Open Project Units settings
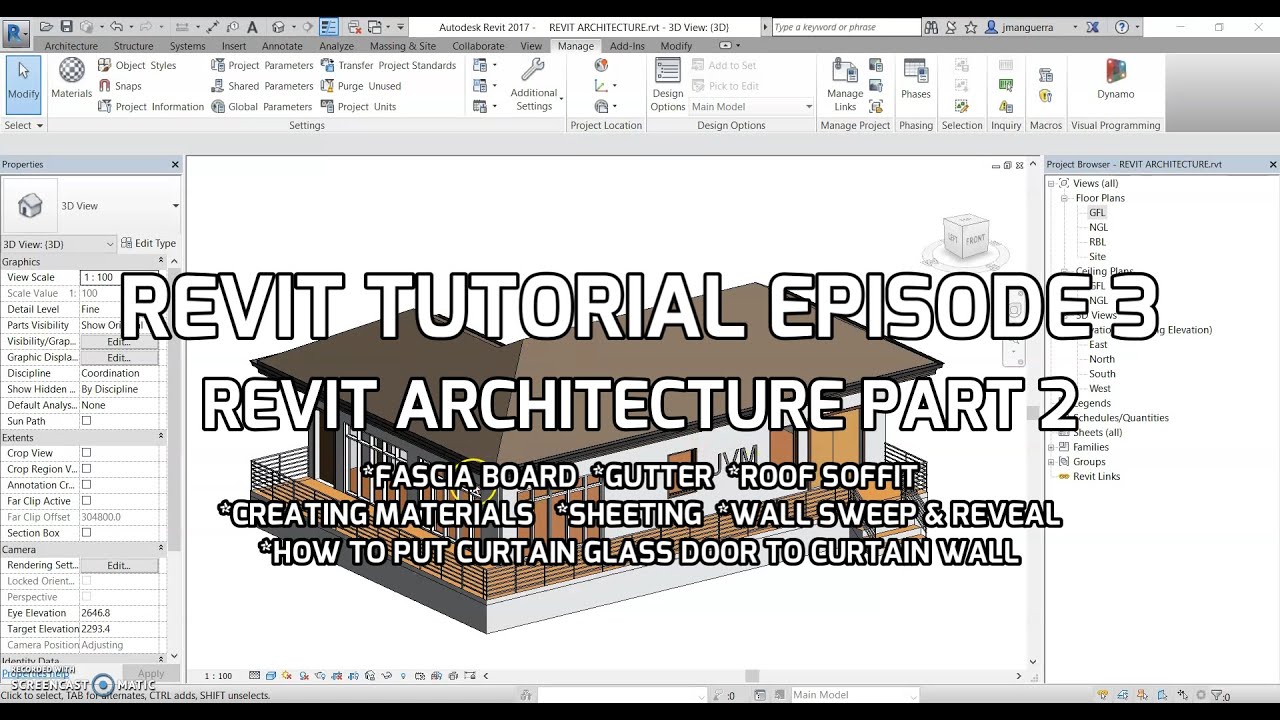 358,107
